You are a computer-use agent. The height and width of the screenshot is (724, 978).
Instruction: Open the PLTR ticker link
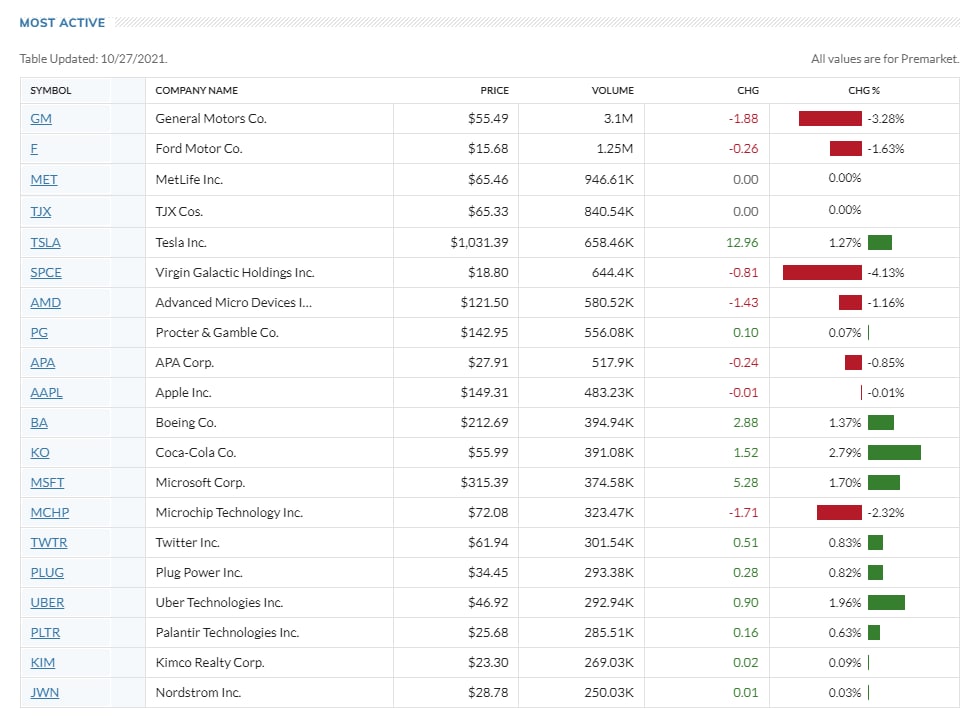pos(46,632)
